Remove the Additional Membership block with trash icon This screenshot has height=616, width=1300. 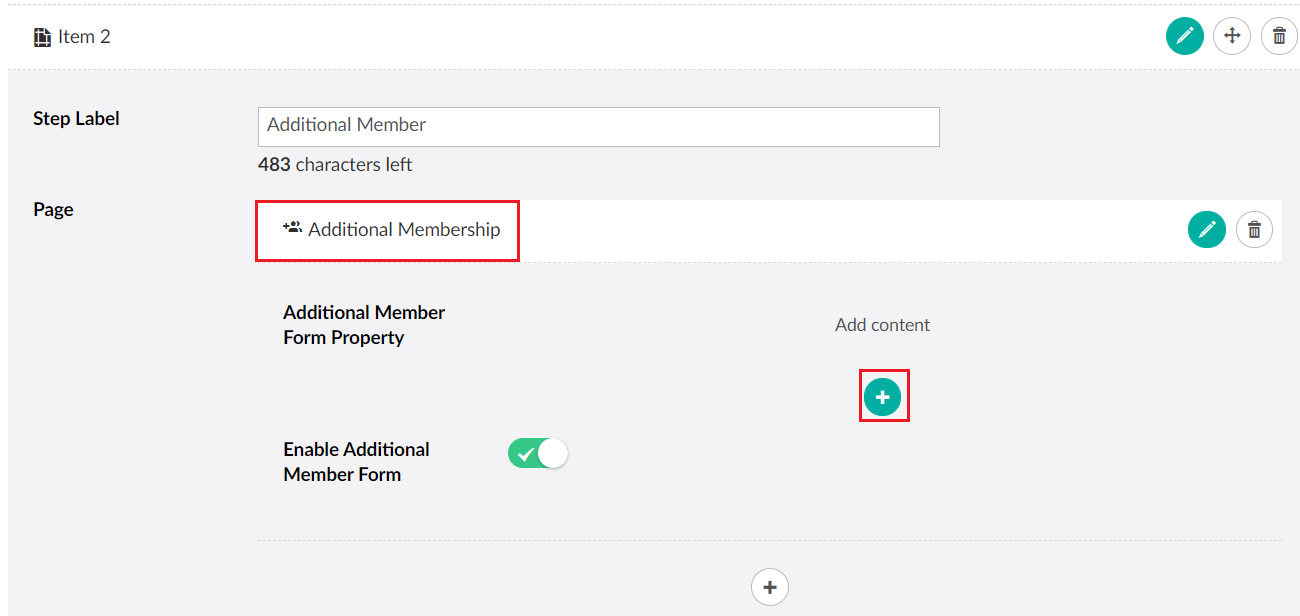click(1254, 230)
